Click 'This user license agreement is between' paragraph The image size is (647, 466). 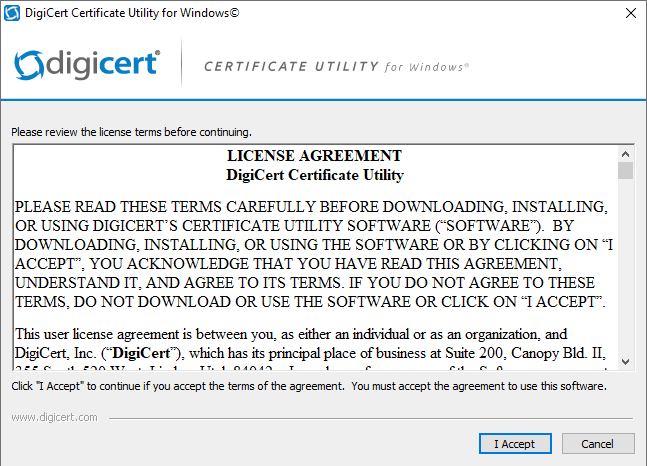coord(310,348)
